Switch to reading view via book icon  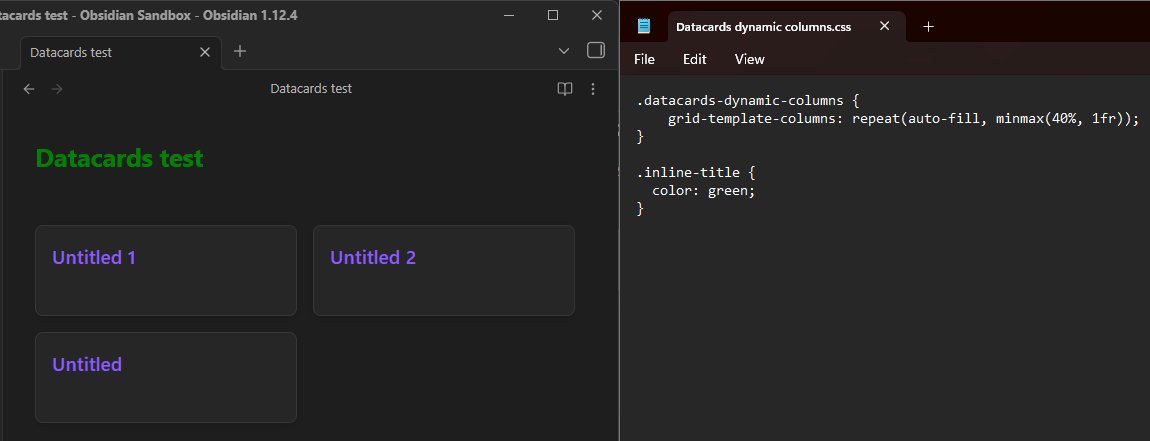coord(565,89)
